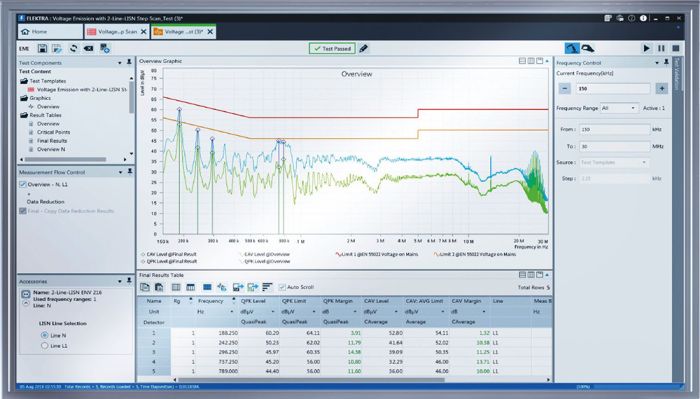Open the Measurement Flow Control dropdown arrow
This screenshot has width=700, height=399.
(120, 172)
